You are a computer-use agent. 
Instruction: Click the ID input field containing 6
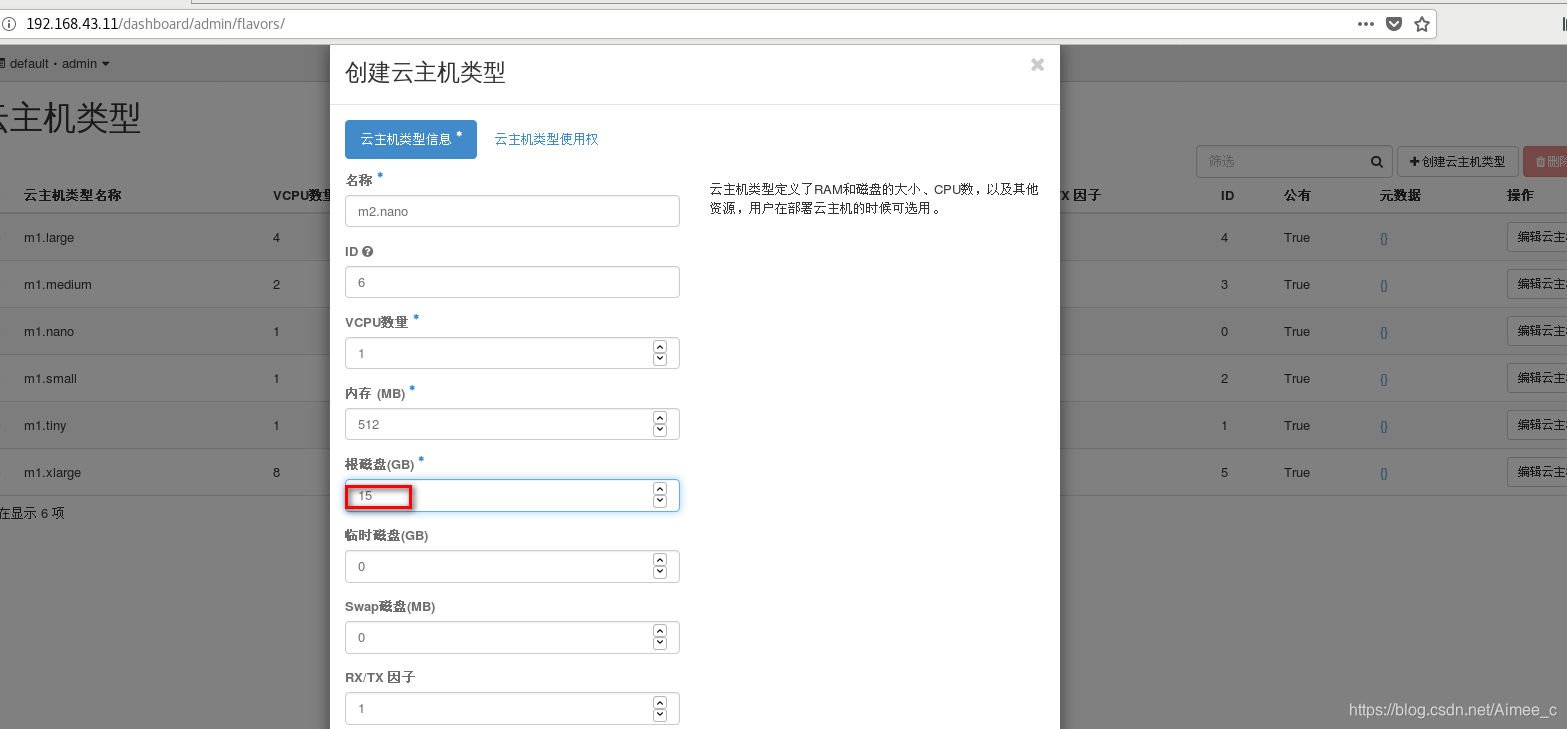(x=512, y=282)
